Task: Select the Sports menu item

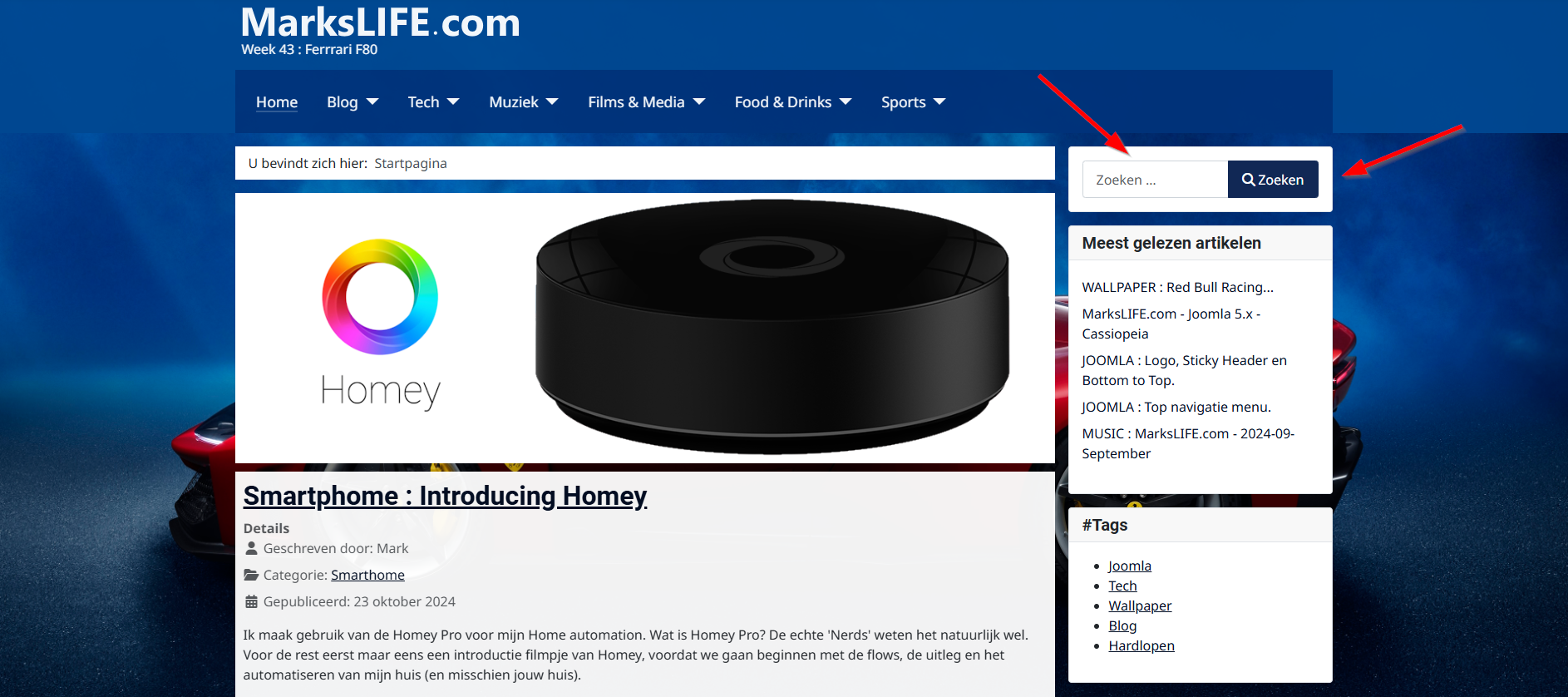Action: pyautogui.click(x=904, y=102)
